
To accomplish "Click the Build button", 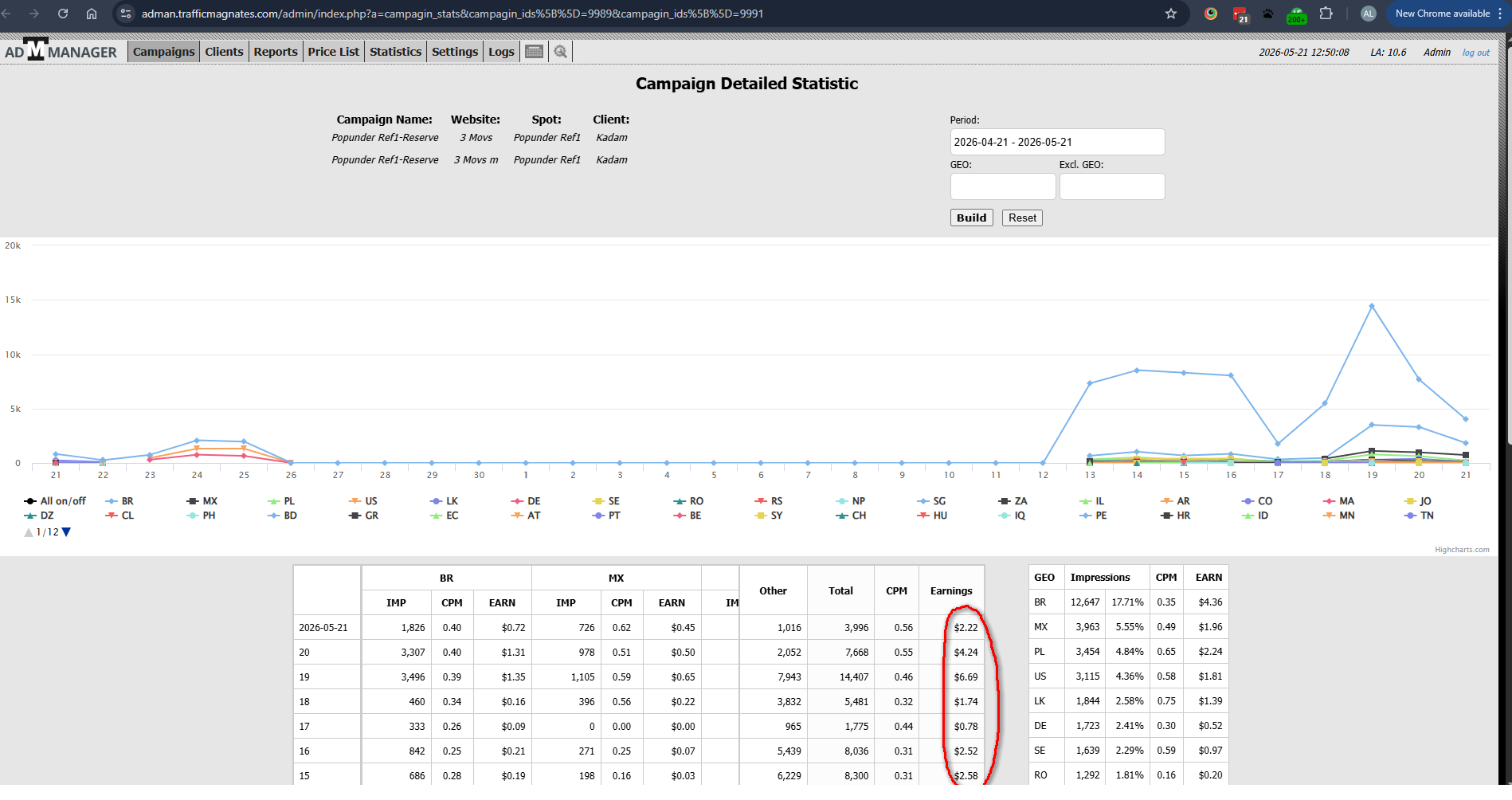I will 971,218.
